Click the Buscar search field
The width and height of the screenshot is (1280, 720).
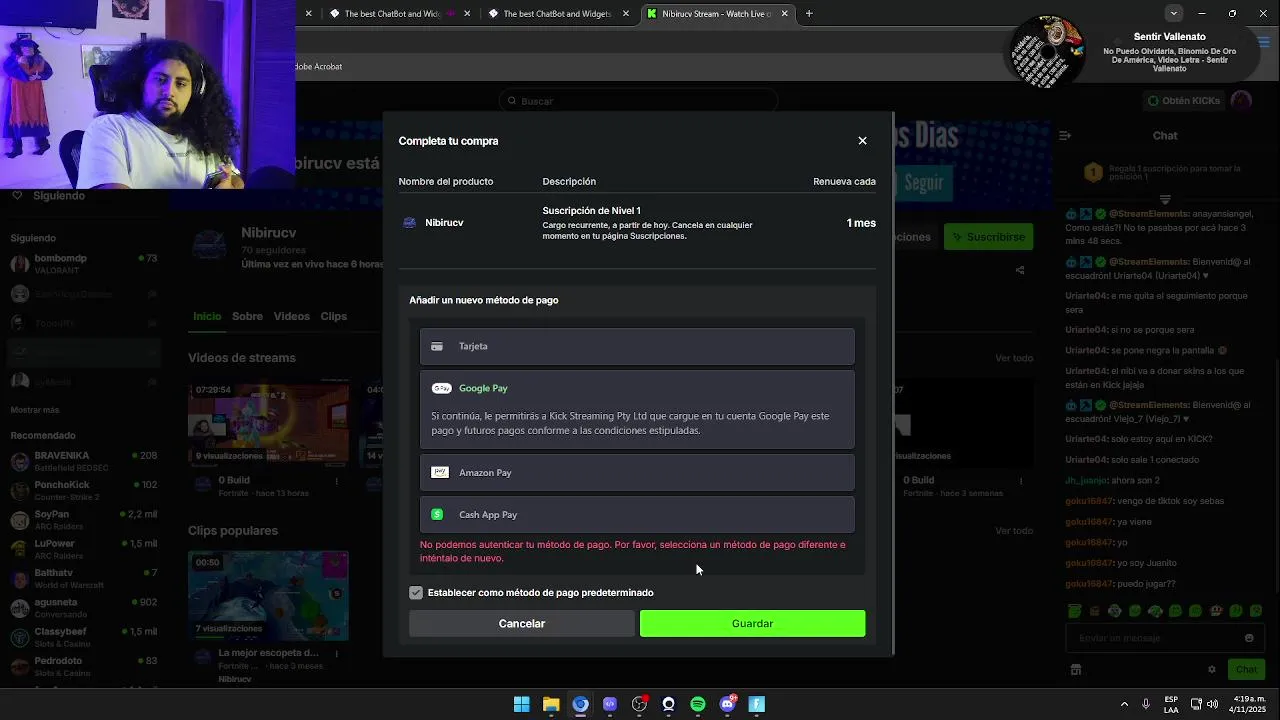pyautogui.click(x=638, y=101)
